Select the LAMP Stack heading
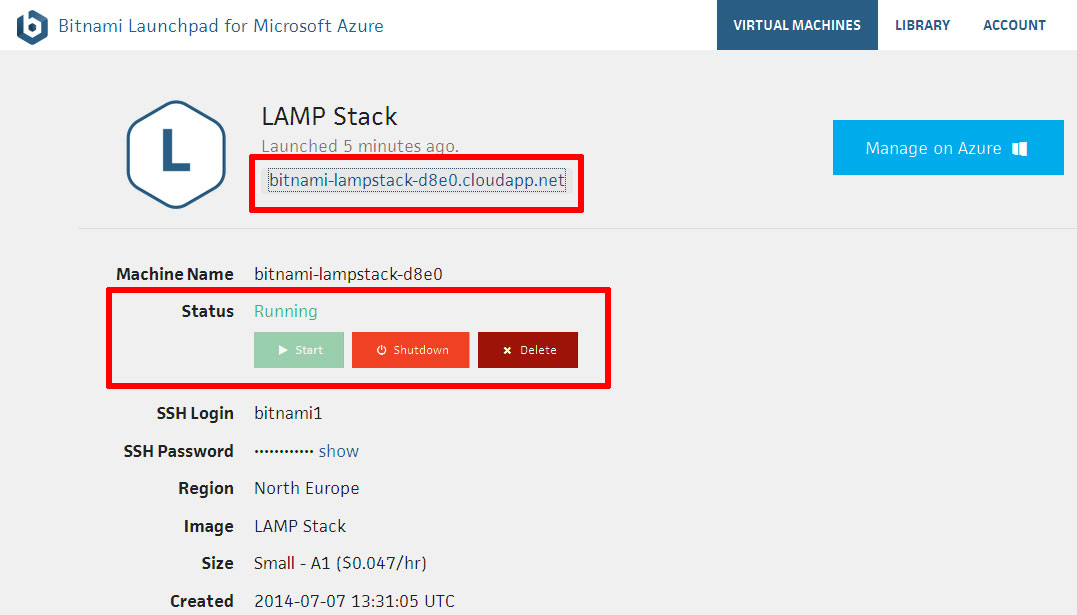The image size is (1077, 615). click(x=329, y=116)
